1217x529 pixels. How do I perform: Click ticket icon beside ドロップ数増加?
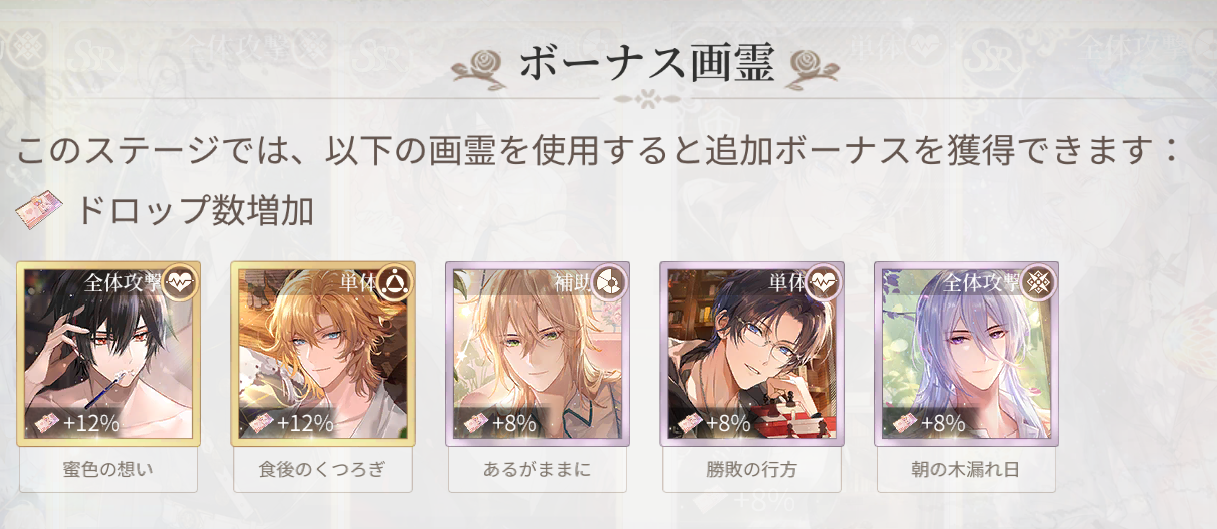click(x=38, y=211)
